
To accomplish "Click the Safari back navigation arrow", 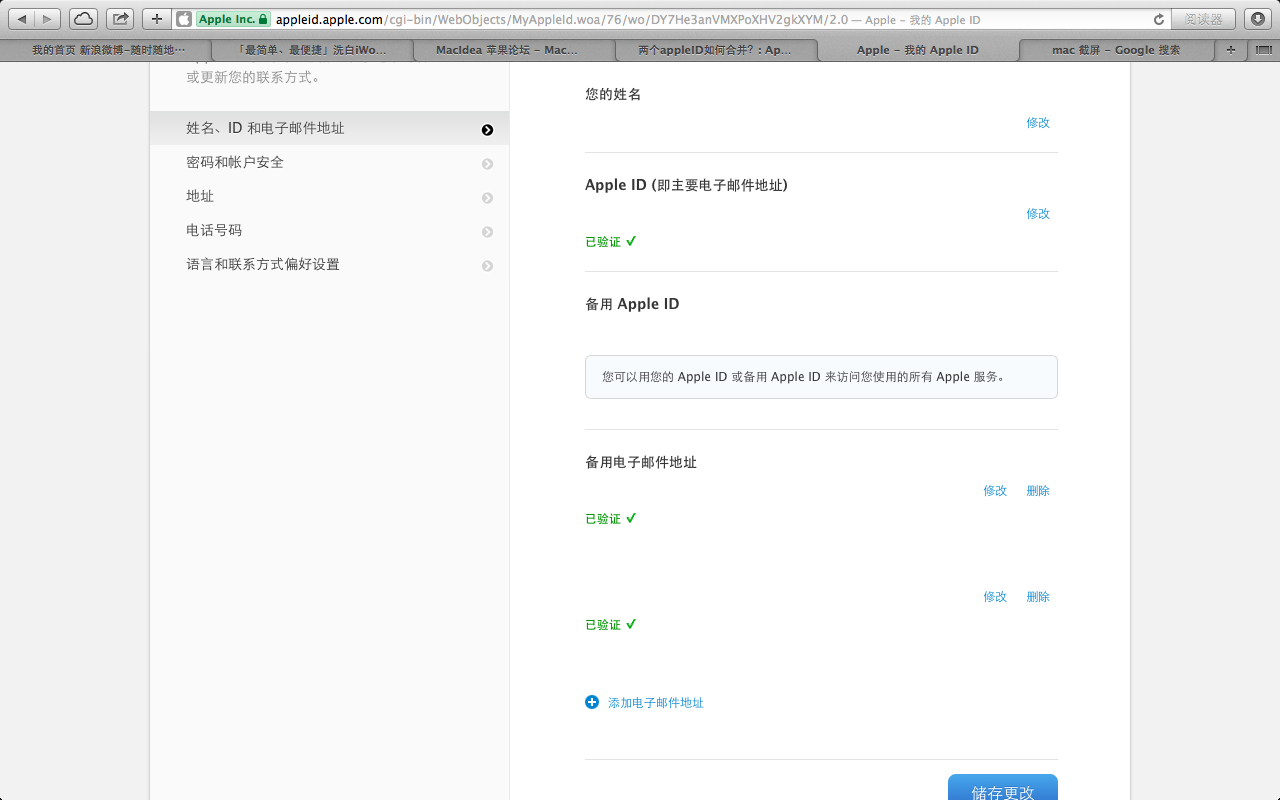I will click(x=22, y=19).
